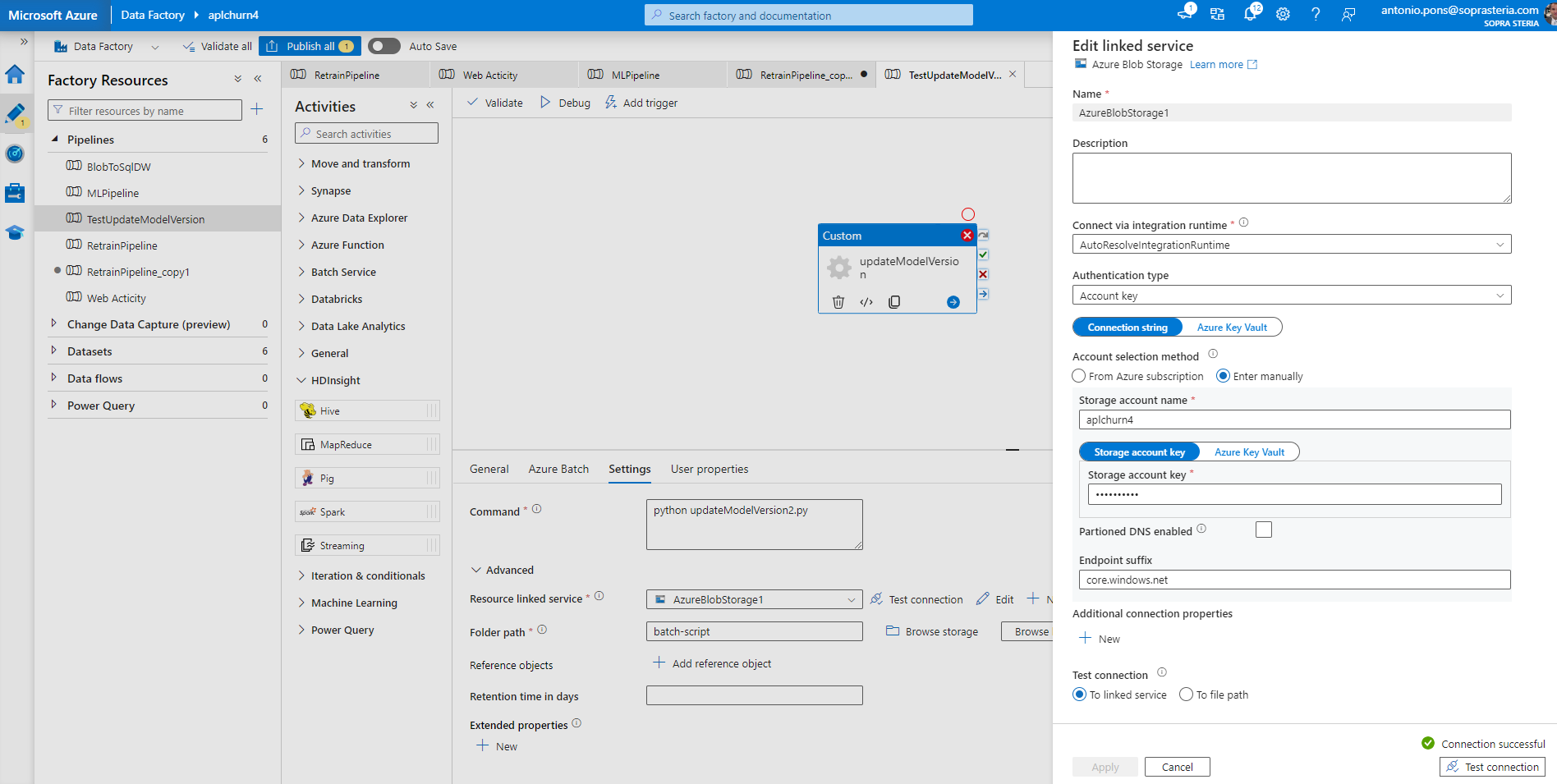Open the Authentication type dropdown

pos(1292,296)
